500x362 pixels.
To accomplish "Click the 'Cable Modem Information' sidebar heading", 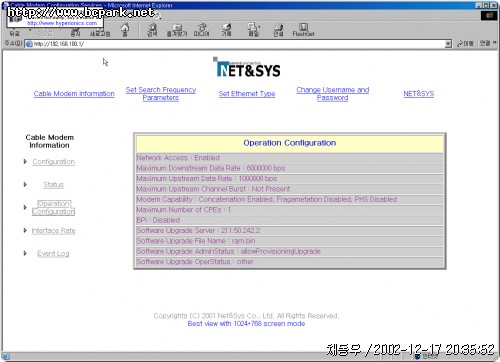I will coord(49,141).
